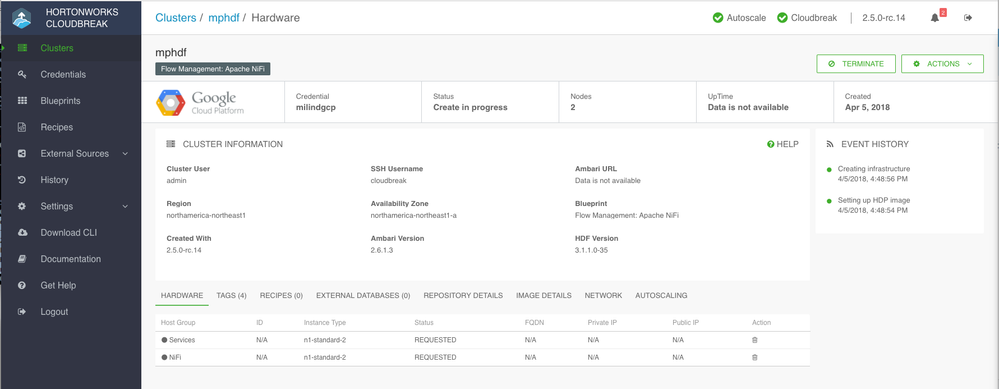The height and width of the screenshot is (389, 999).
Task: Open History in the sidebar
Action: tap(54, 180)
